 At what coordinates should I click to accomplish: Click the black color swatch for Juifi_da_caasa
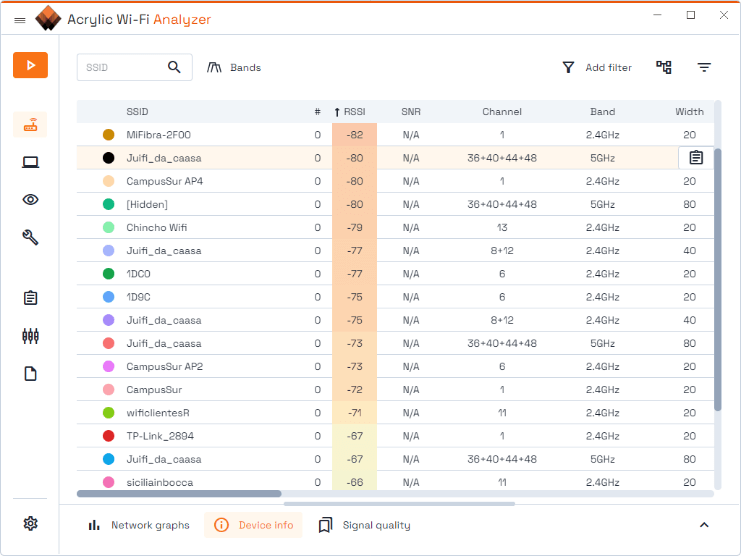pos(108,158)
